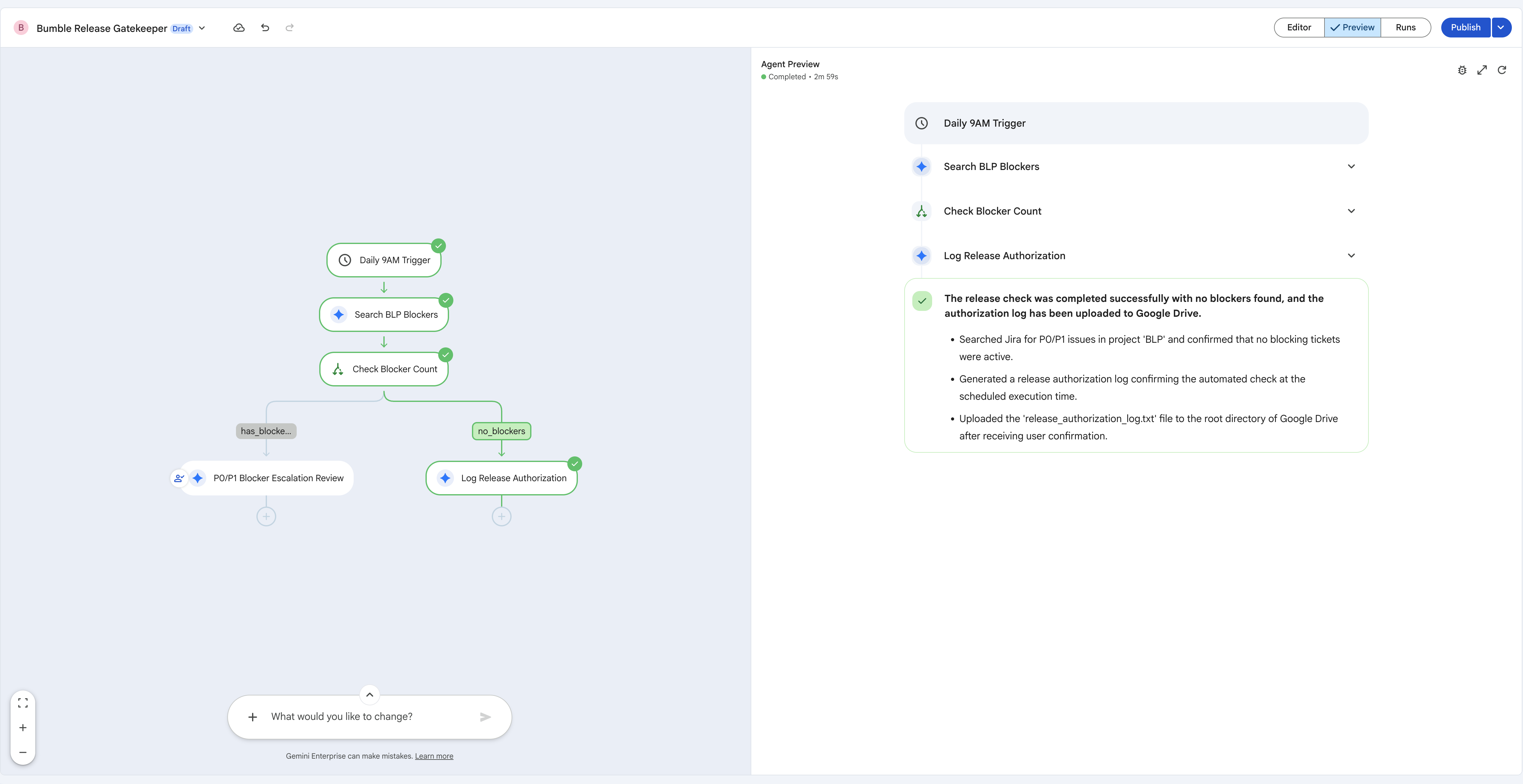Click the plus attachment icon in prompt box

click(x=252, y=717)
